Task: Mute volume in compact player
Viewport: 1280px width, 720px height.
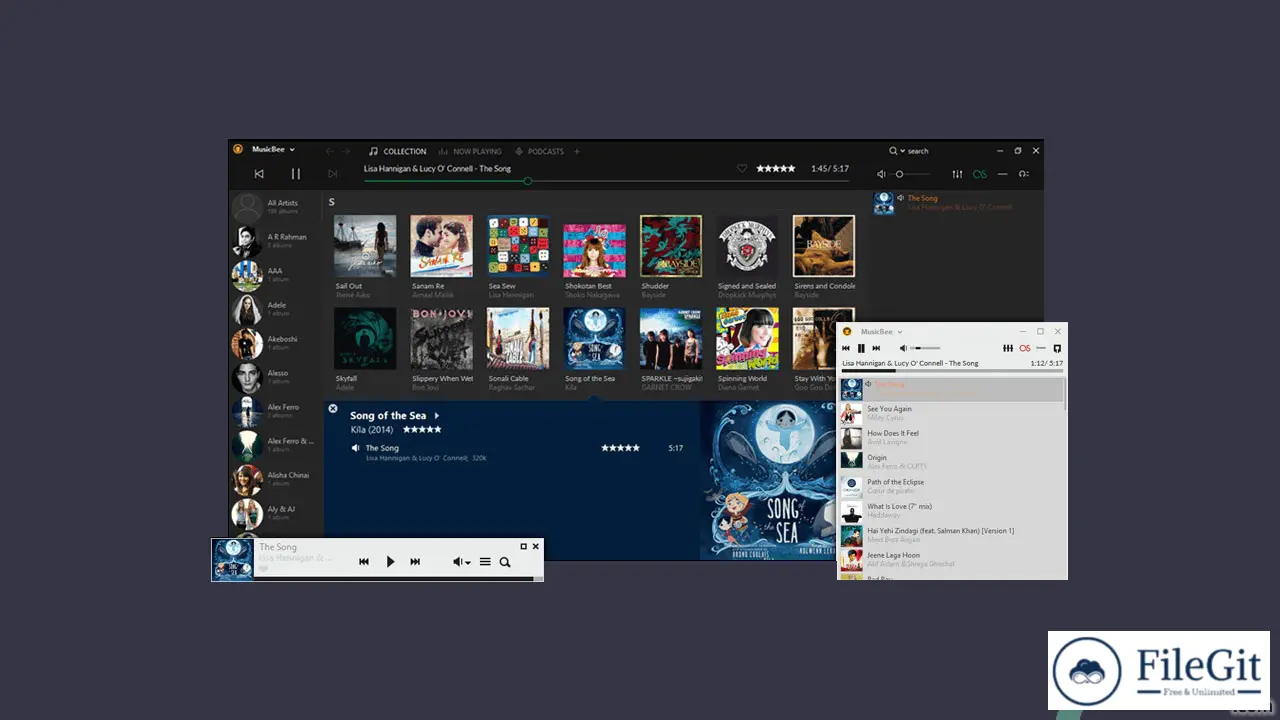Action: [903, 348]
